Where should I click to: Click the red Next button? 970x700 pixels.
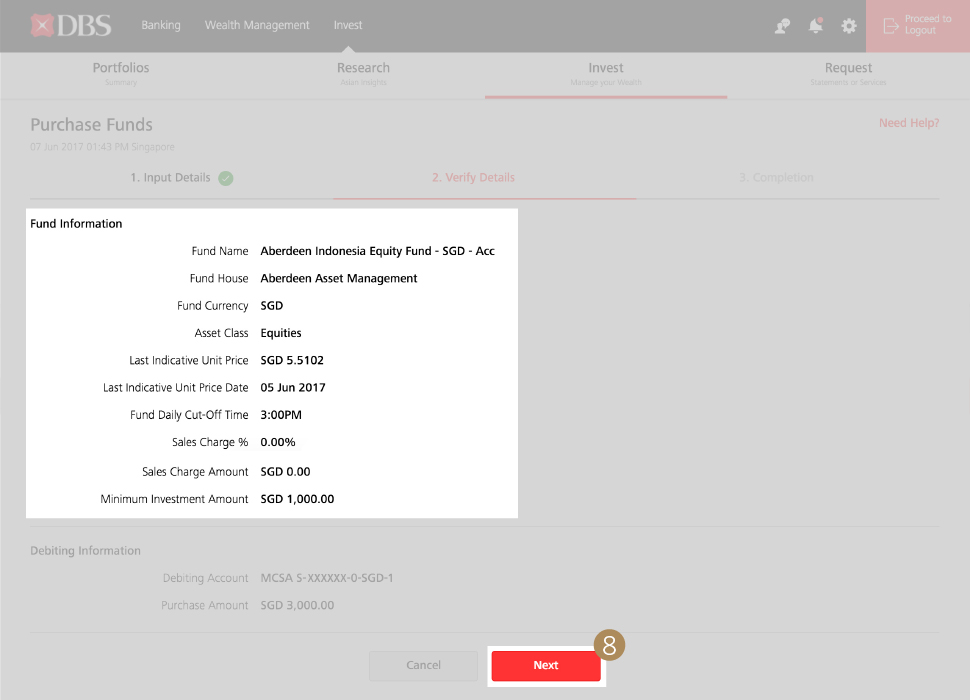click(x=546, y=665)
